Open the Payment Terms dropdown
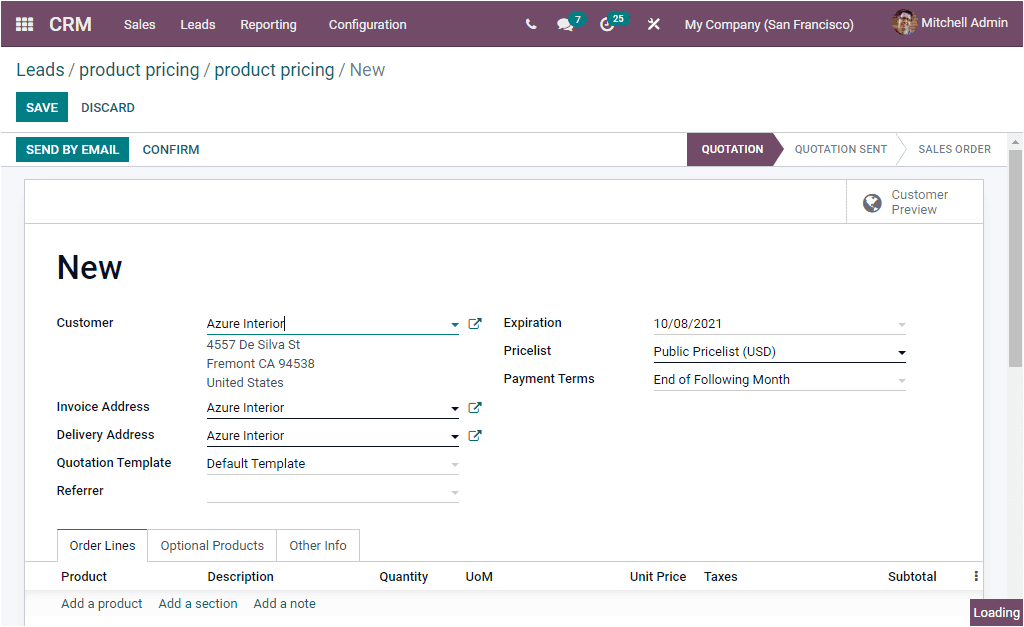Image resolution: width=1024 pixels, height=627 pixels. (x=901, y=380)
